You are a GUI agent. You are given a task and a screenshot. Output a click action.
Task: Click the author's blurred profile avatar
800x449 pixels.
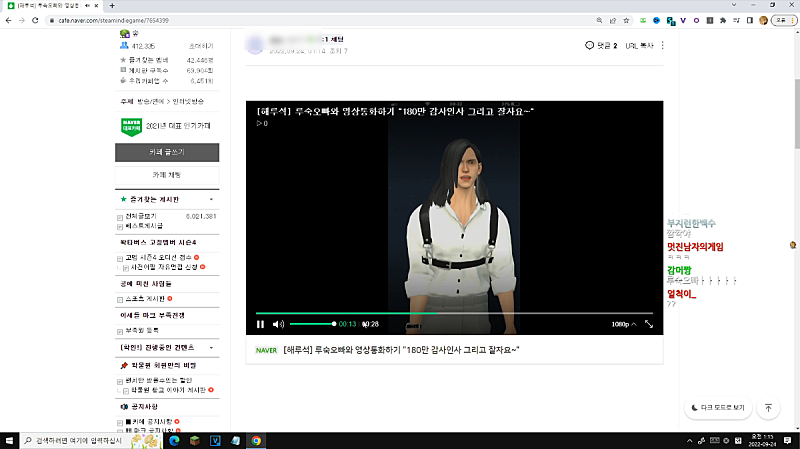pyautogui.click(x=255, y=45)
